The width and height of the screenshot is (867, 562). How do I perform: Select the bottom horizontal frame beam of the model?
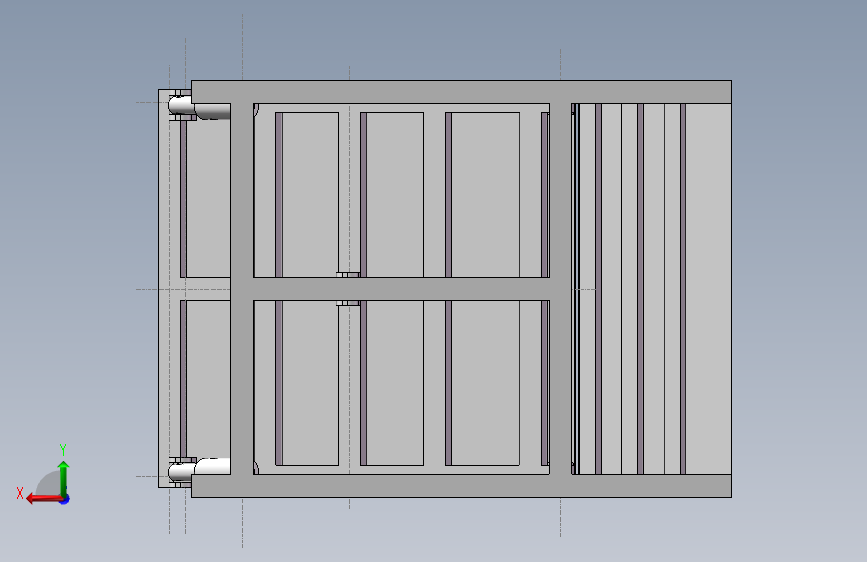tap(461, 486)
